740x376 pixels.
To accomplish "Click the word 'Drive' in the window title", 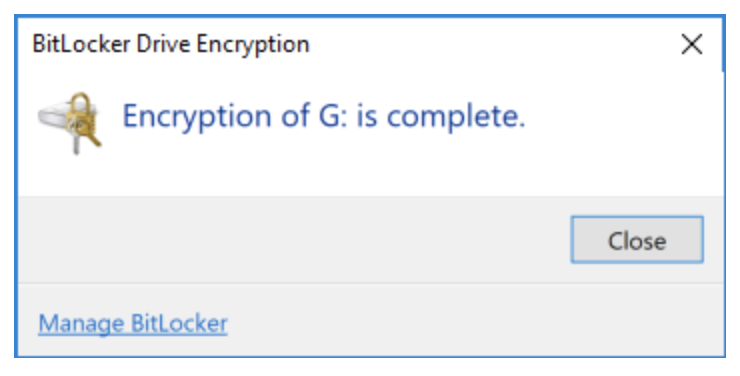I will tap(163, 44).
